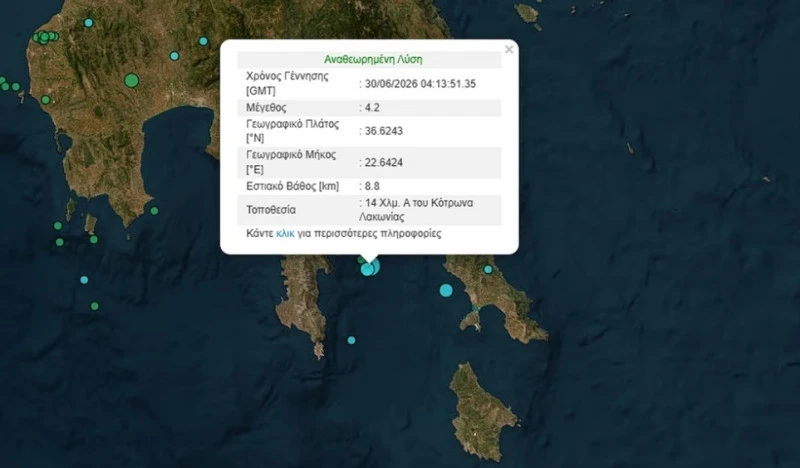Viewport: 800px width, 468px height.
Task: Open the 'κλικ' link for more information
Action: click(285, 234)
